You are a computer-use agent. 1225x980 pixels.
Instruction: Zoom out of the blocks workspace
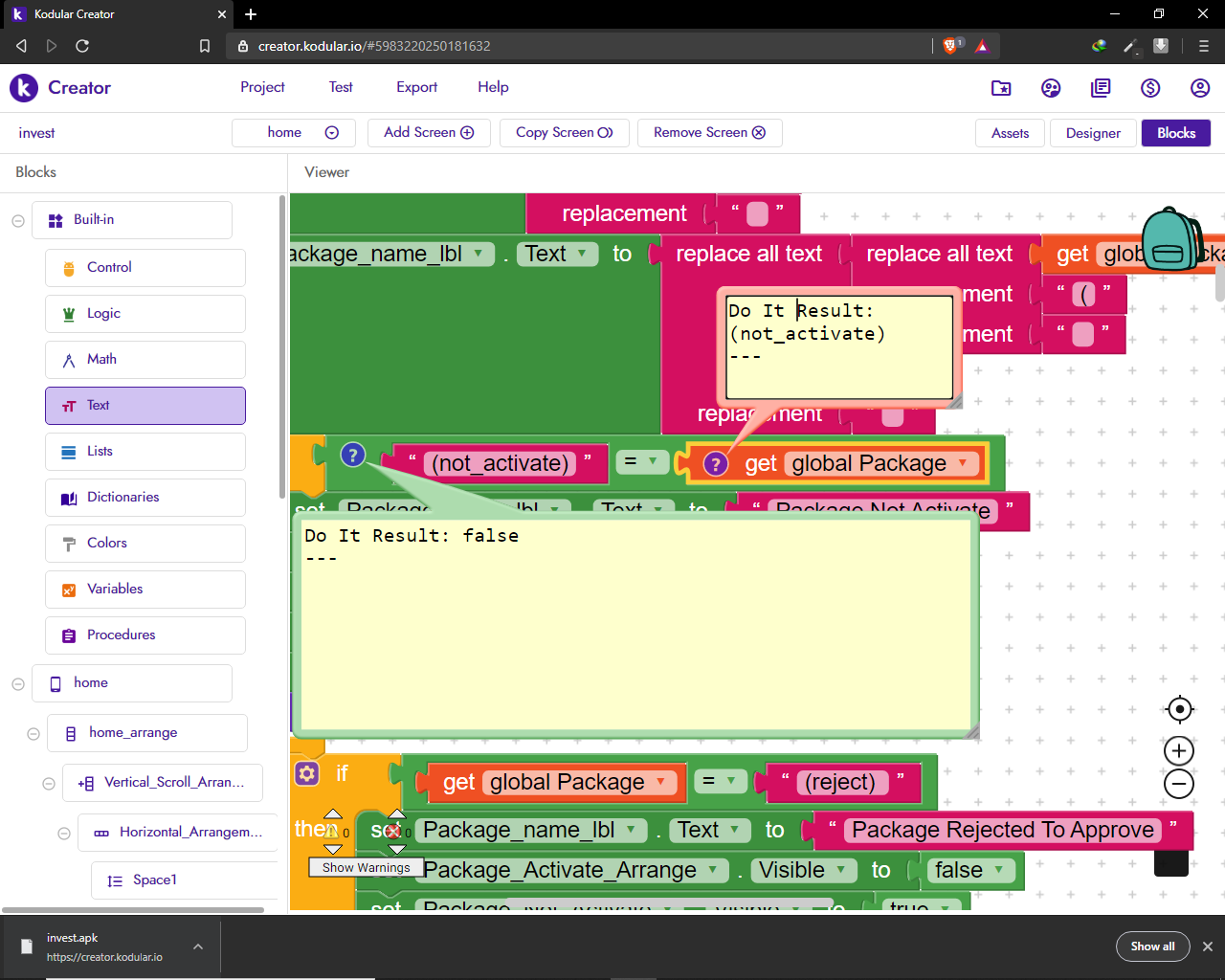[x=1179, y=785]
